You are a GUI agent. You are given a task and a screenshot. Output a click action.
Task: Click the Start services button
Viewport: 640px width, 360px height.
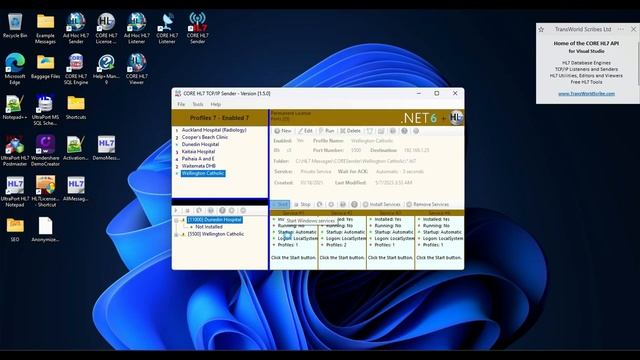point(280,204)
